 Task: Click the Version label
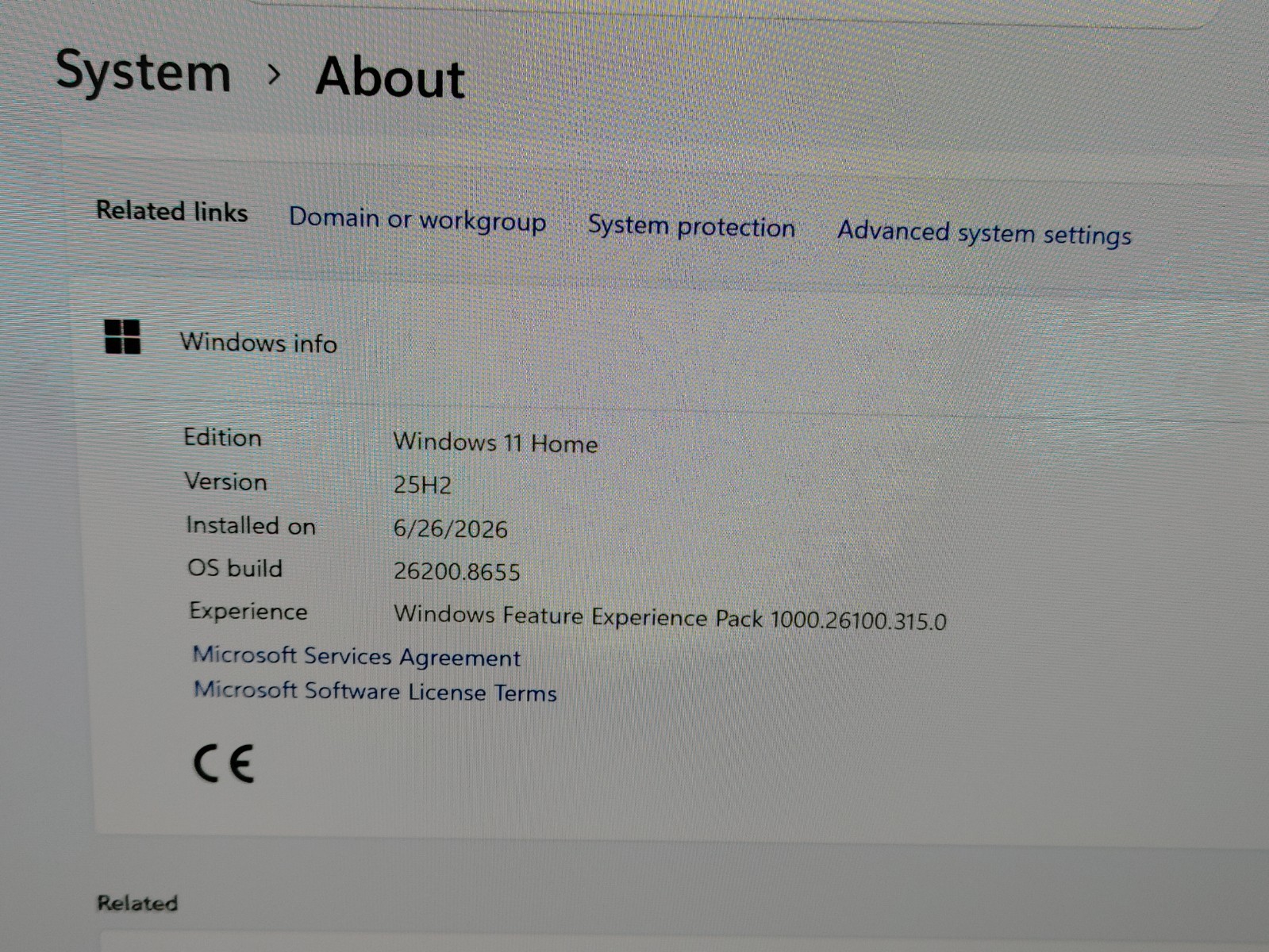[x=225, y=482]
